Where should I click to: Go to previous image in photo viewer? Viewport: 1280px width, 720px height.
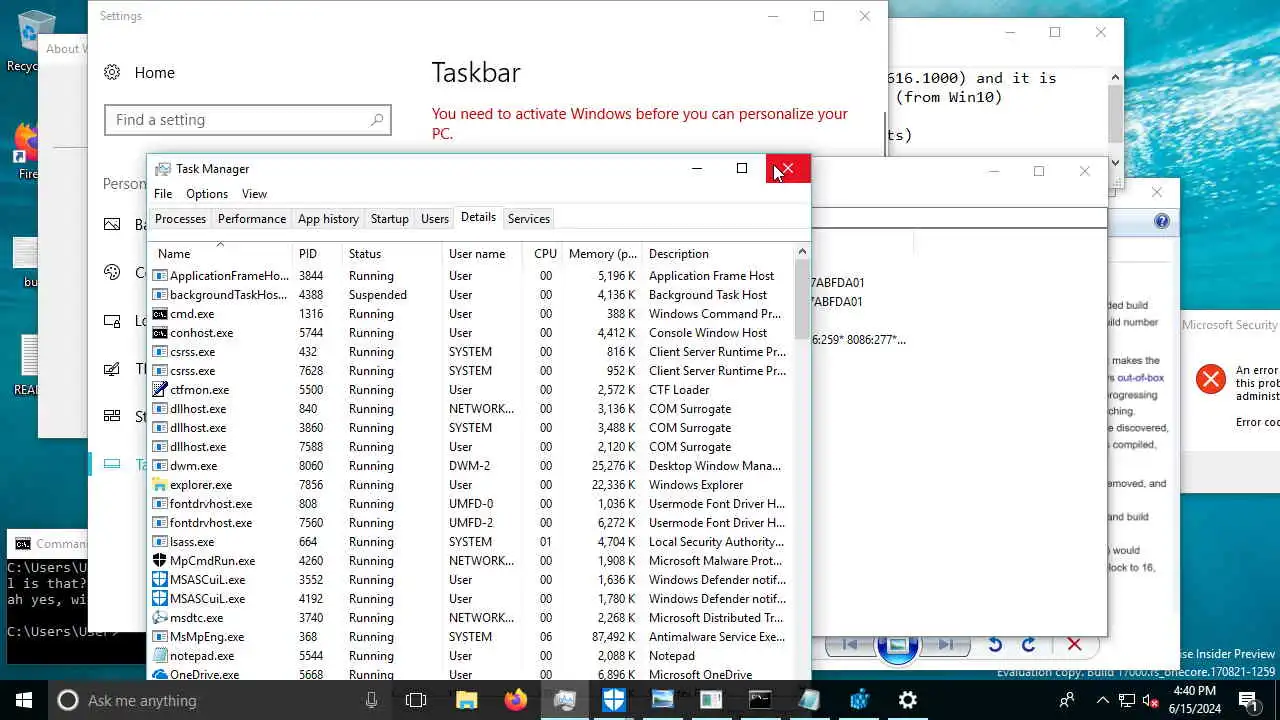(x=850, y=645)
